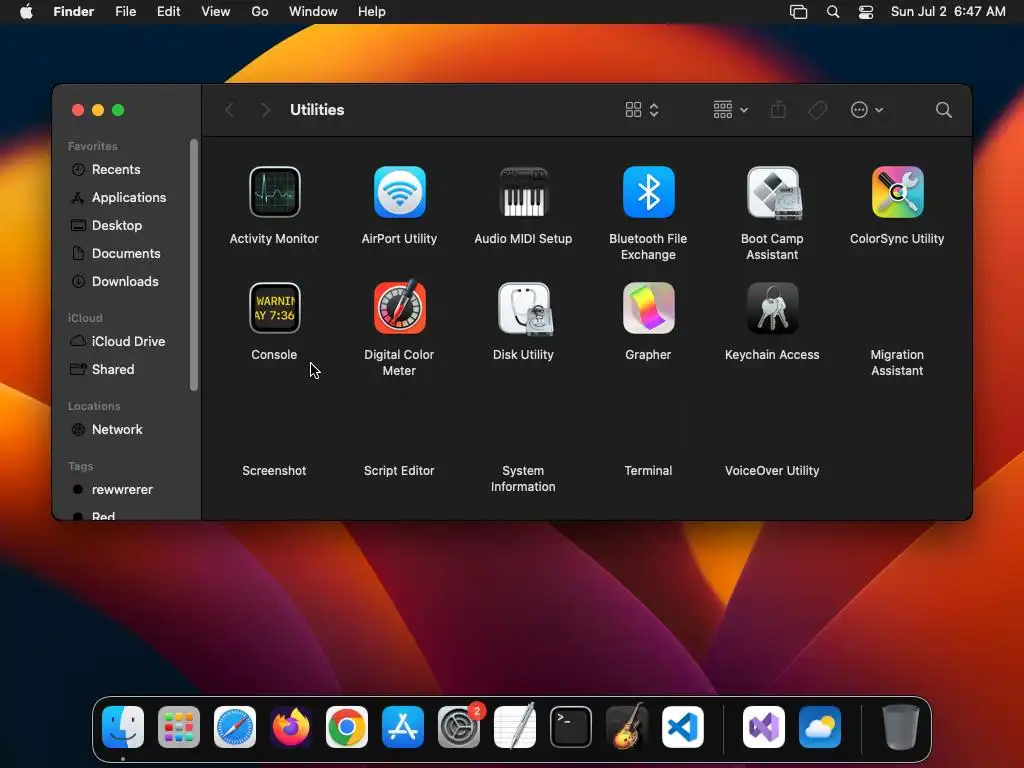Open the Activity Monitor app icon
The image size is (1024, 768).
(274, 192)
